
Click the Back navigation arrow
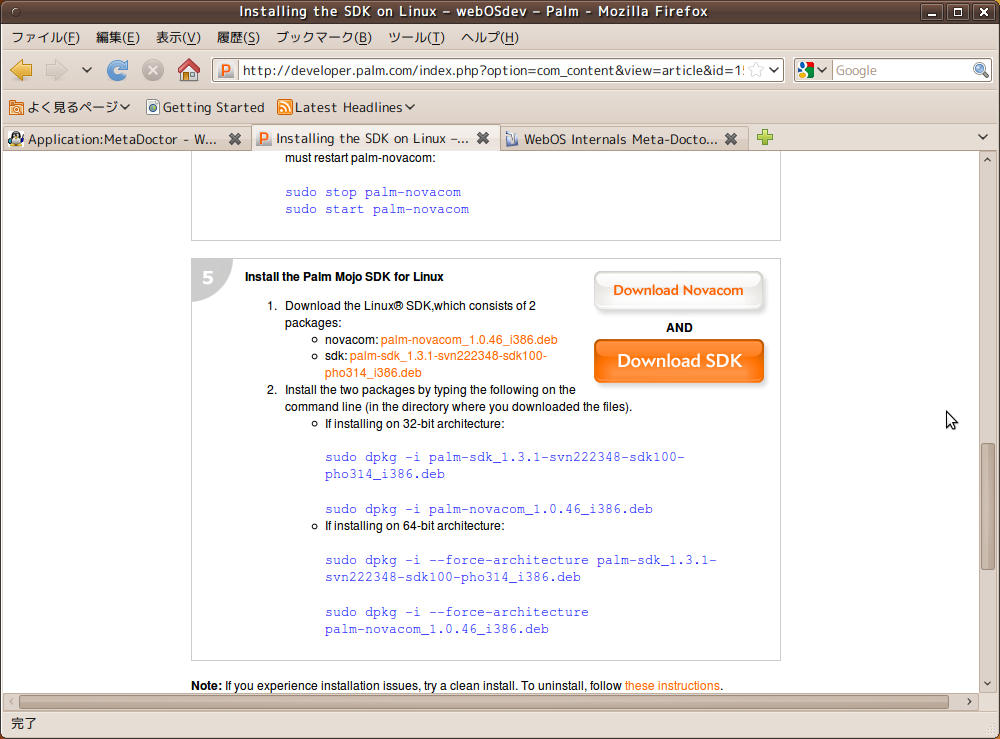click(22, 70)
